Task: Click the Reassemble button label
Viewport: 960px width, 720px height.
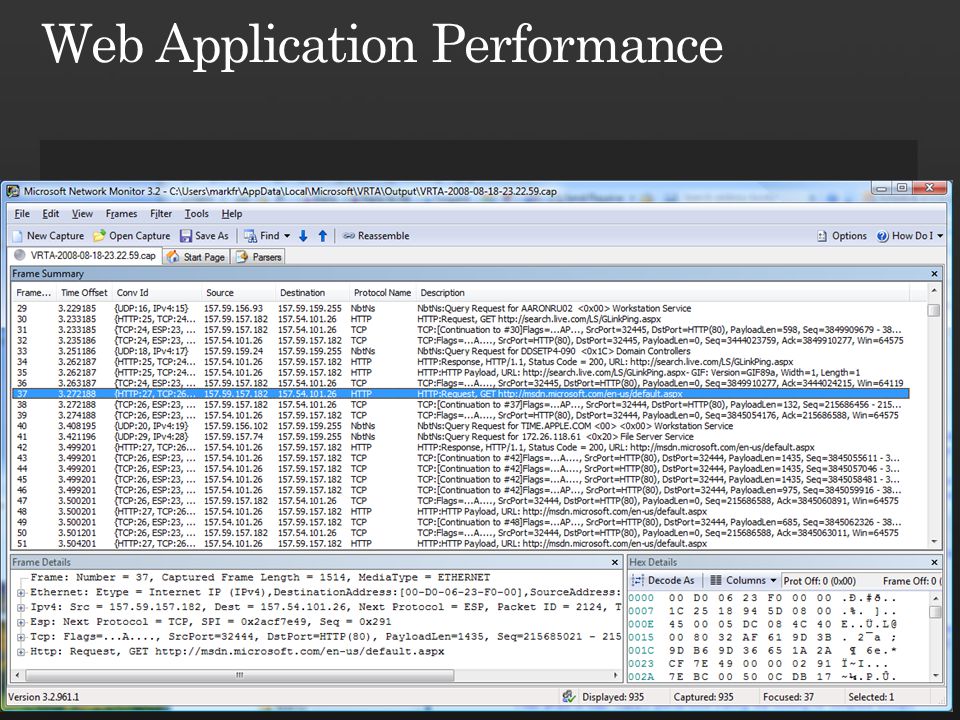Action: [383, 236]
